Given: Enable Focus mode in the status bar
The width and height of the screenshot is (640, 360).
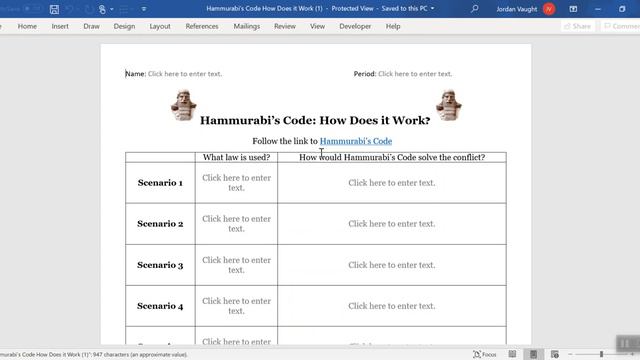Looking at the screenshot, I should pos(484,354).
